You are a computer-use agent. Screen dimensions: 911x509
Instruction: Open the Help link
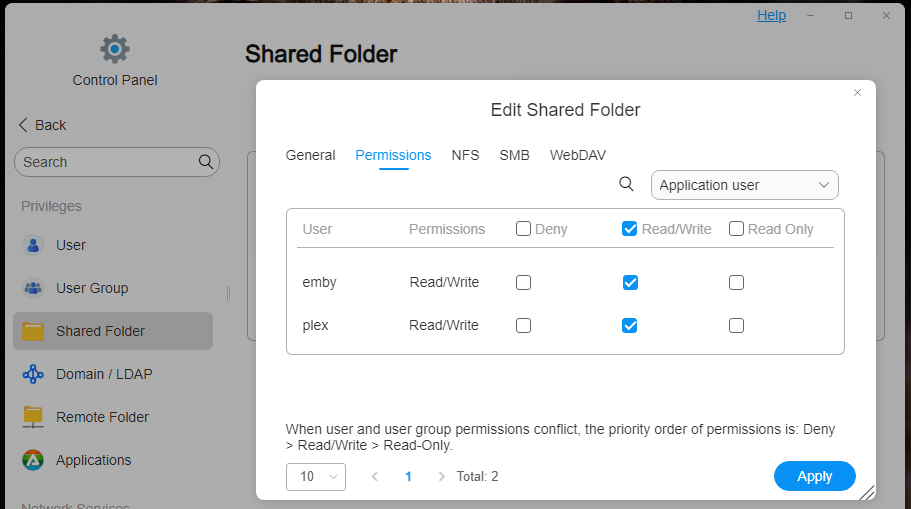(772, 16)
